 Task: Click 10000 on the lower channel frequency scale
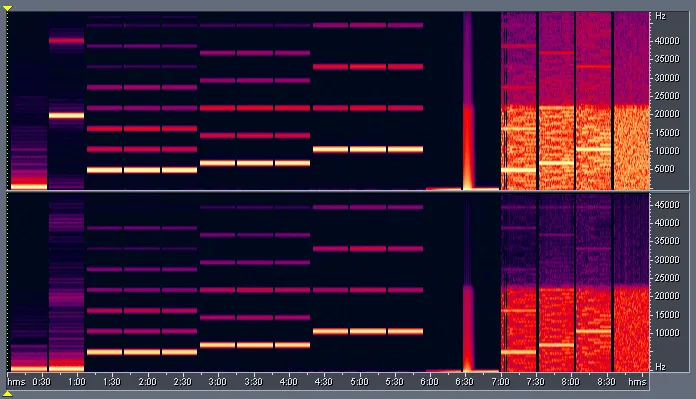[x=667, y=332]
